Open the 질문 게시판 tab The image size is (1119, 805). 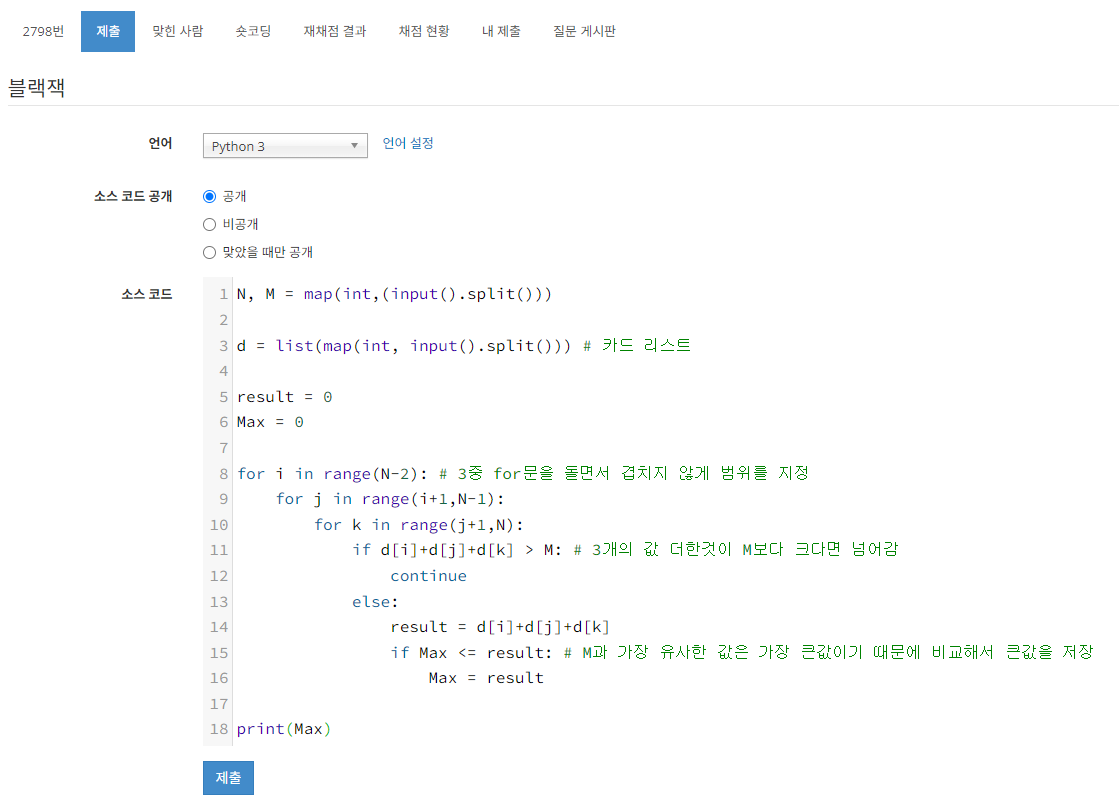[x=584, y=31]
